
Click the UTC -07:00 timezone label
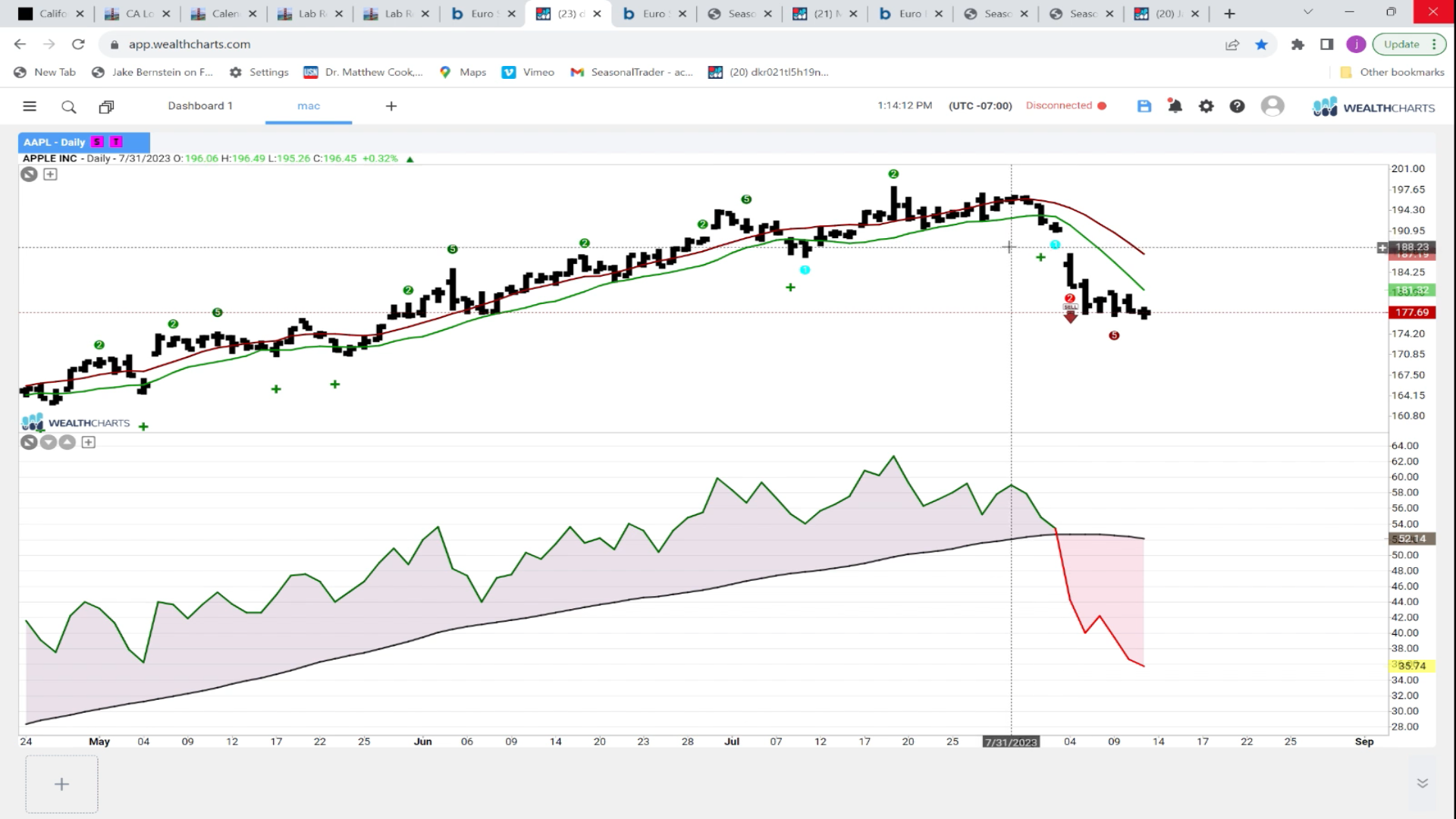point(980,105)
